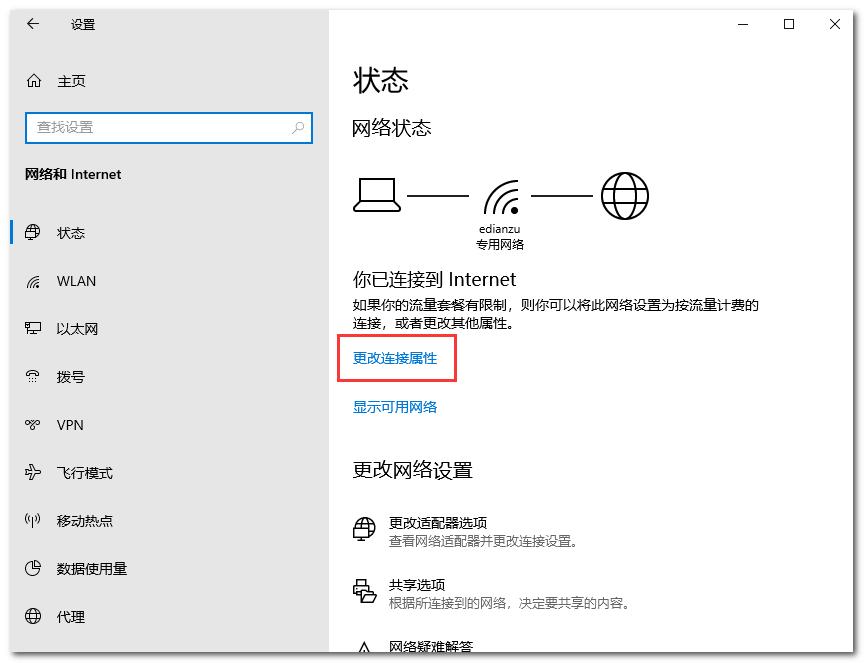864x663 pixels.
Task: Select the 拨号 (Dial-up) icon
Action: [33, 377]
